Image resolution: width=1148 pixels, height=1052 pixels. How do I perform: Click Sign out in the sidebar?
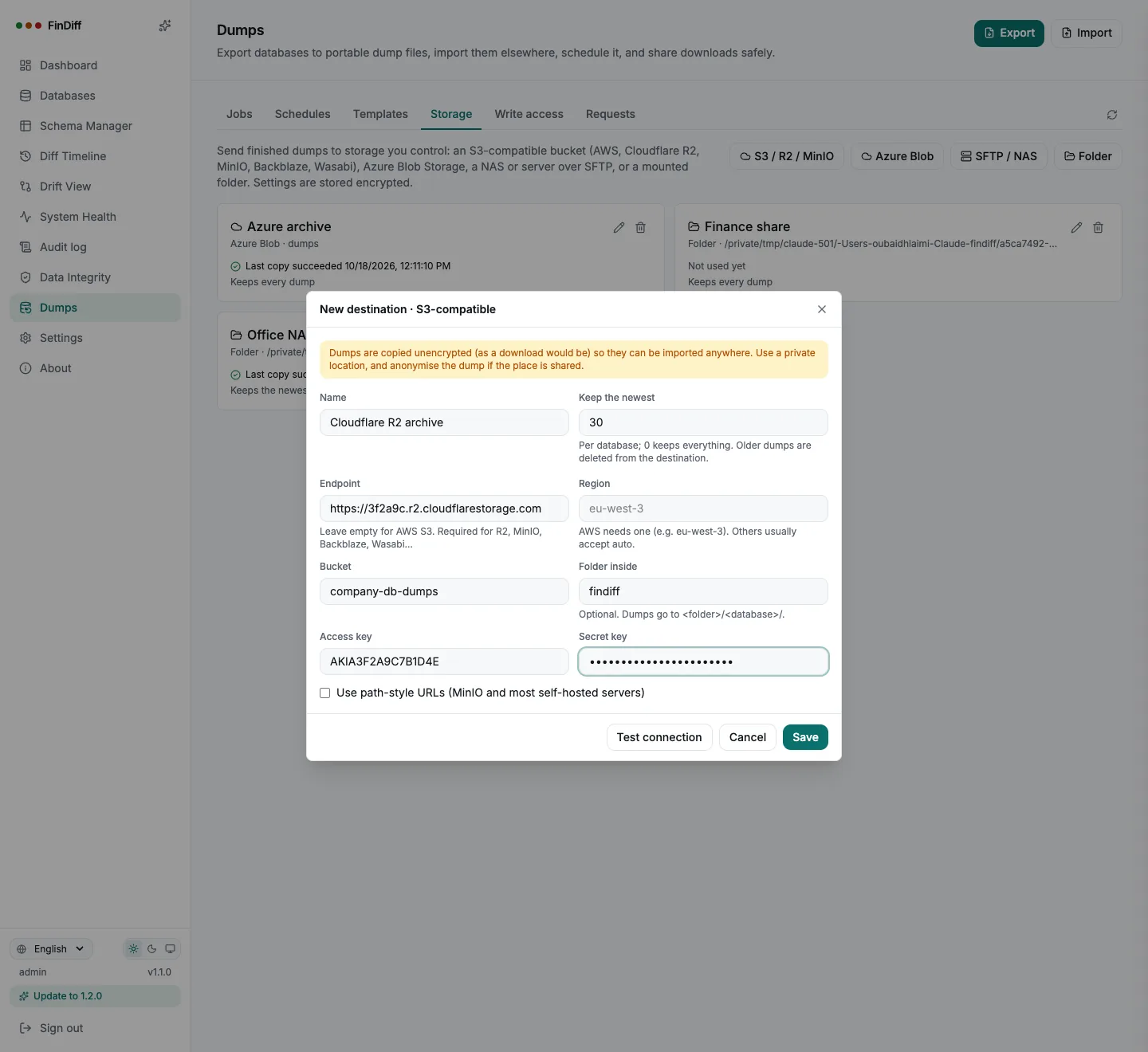[95, 1028]
